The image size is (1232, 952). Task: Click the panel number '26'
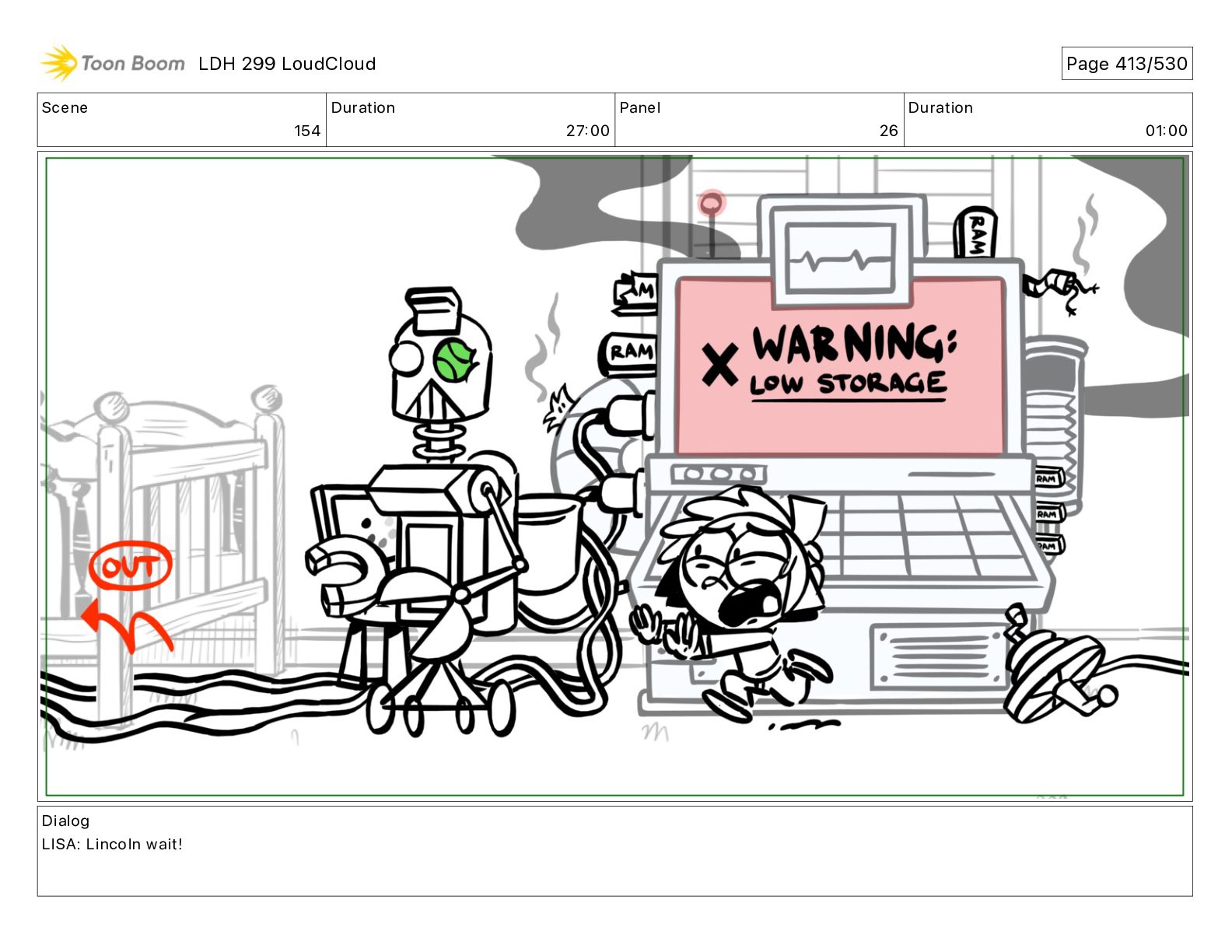[888, 131]
